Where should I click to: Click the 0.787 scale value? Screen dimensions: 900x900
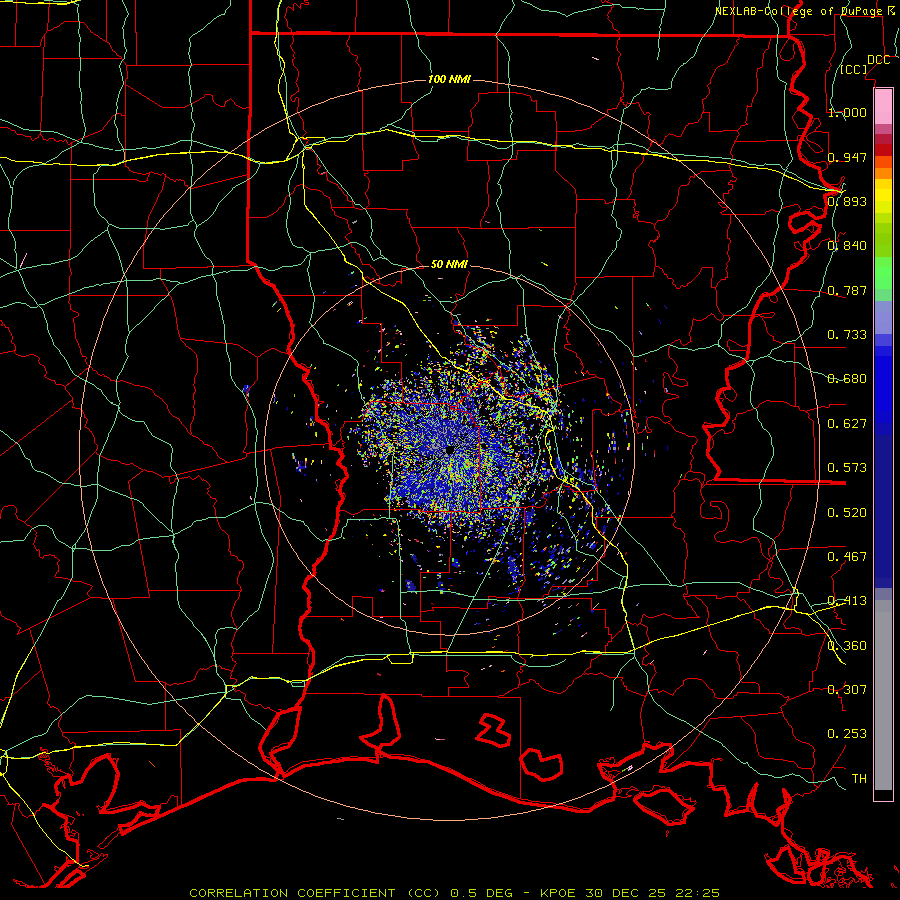(x=847, y=290)
